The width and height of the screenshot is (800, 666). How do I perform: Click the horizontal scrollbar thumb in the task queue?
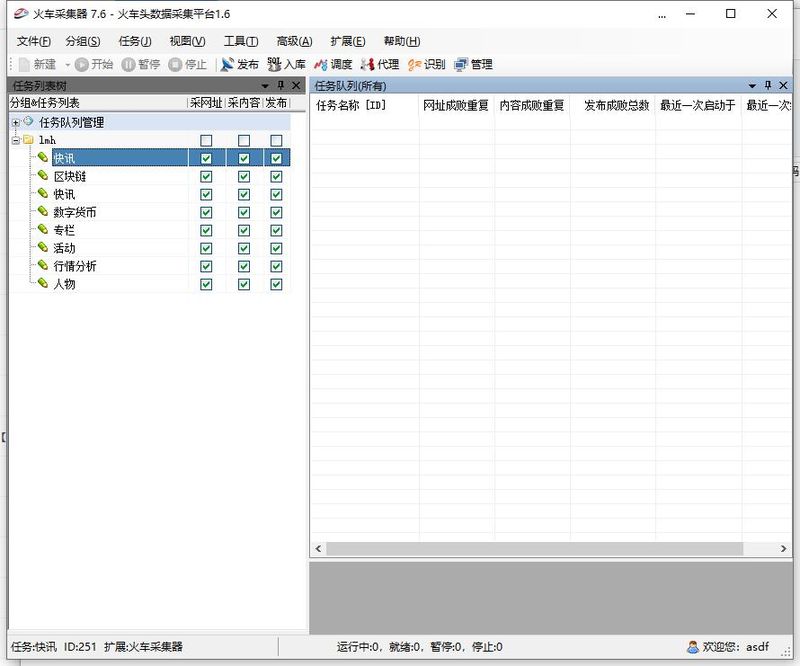click(535, 549)
